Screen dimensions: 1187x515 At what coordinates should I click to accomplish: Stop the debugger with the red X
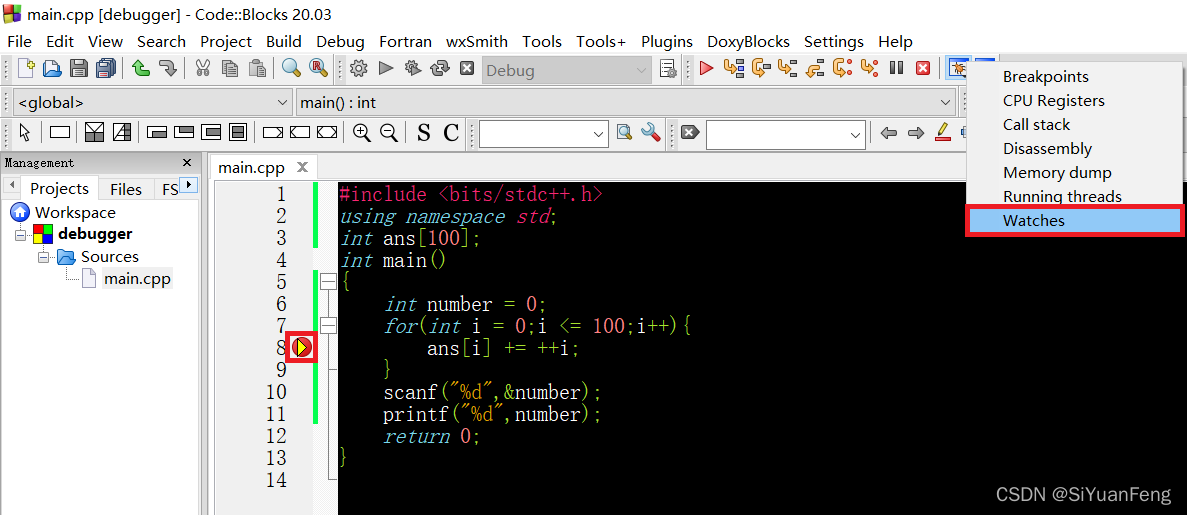tap(923, 69)
